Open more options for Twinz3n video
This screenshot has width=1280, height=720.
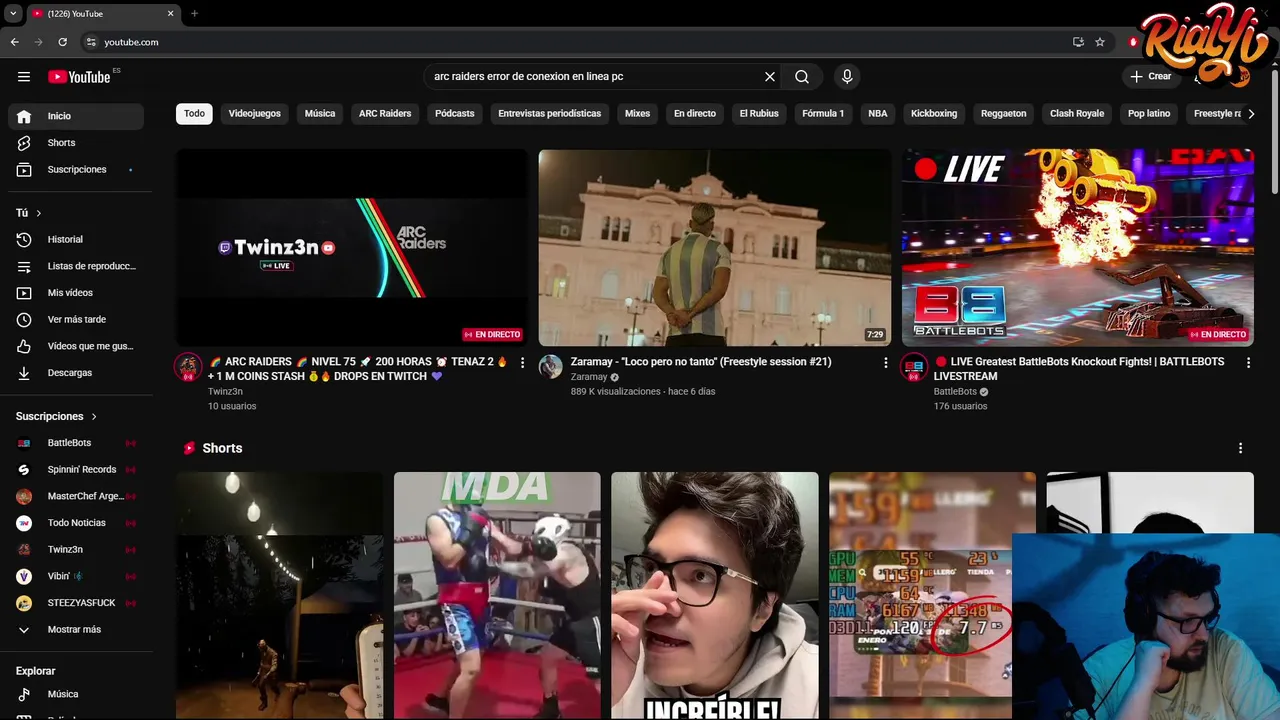tap(522, 363)
